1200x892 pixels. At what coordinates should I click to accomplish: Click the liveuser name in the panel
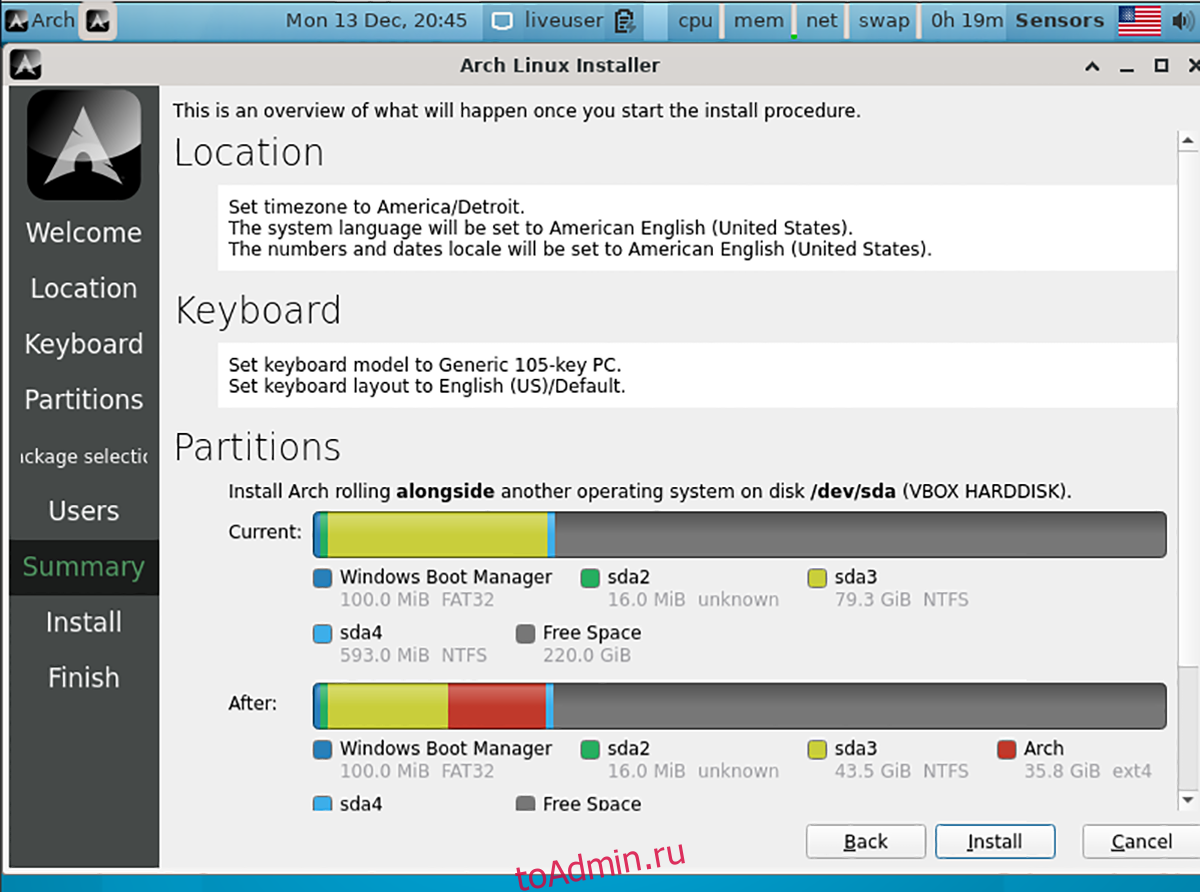(563, 20)
